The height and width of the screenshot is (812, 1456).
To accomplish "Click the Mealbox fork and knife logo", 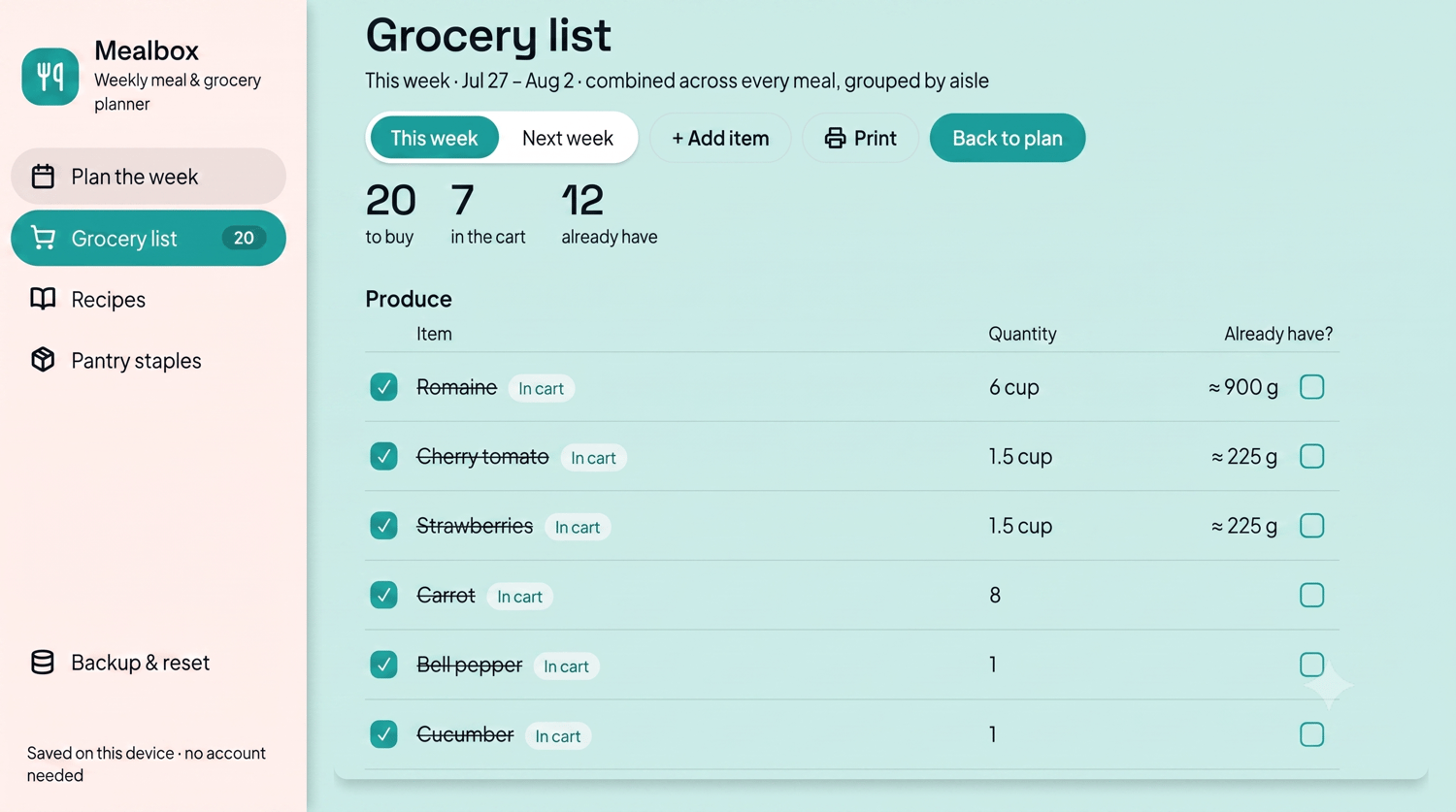I will coord(50,77).
